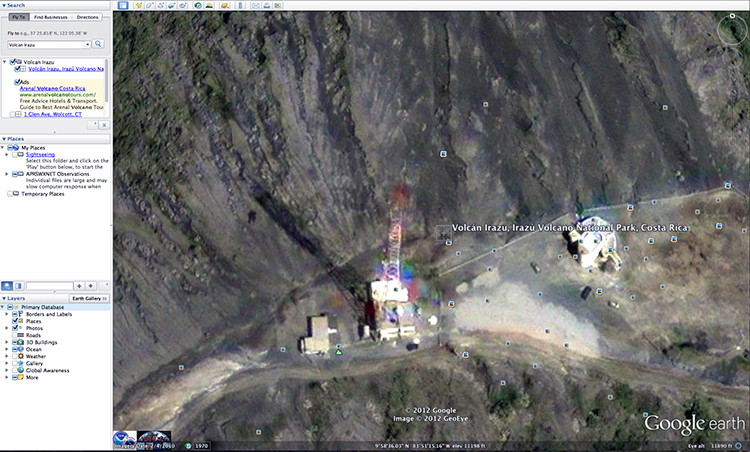Screen dimensions: 750x452
Task: Select the Add Polygon tool
Action: click(x=150, y=6)
